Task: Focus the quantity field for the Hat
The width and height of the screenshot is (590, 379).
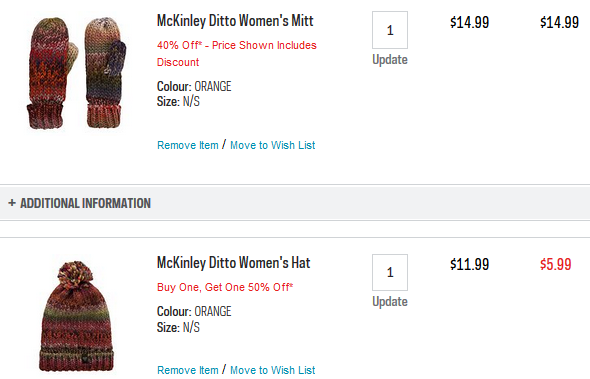Action: [x=390, y=272]
